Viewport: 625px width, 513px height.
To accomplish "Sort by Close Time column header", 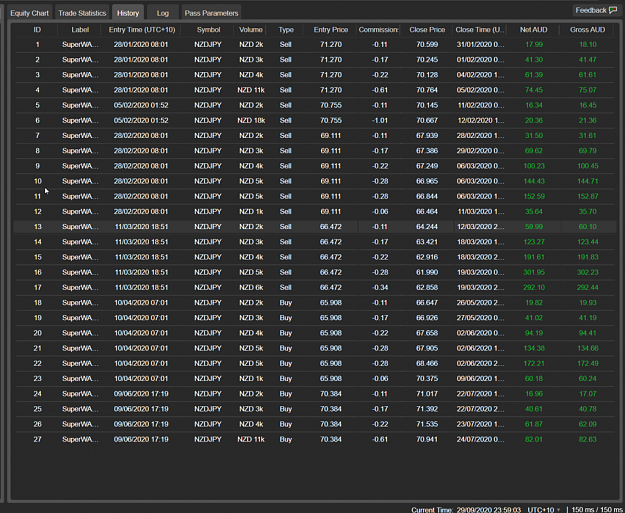I will point(480,29).
